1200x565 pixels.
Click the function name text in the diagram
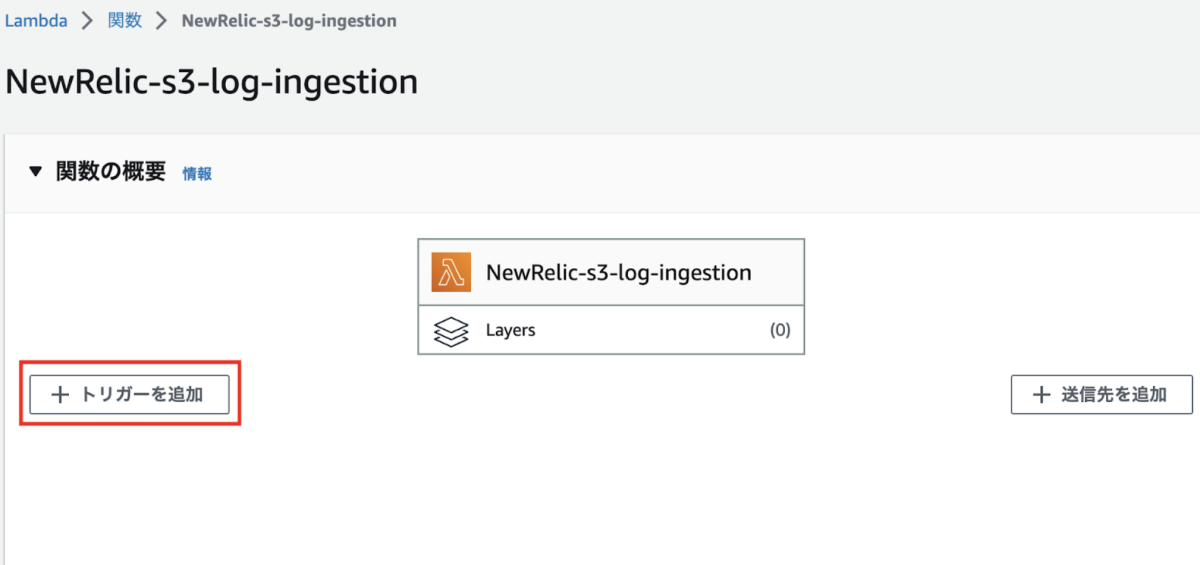point(618,272)
